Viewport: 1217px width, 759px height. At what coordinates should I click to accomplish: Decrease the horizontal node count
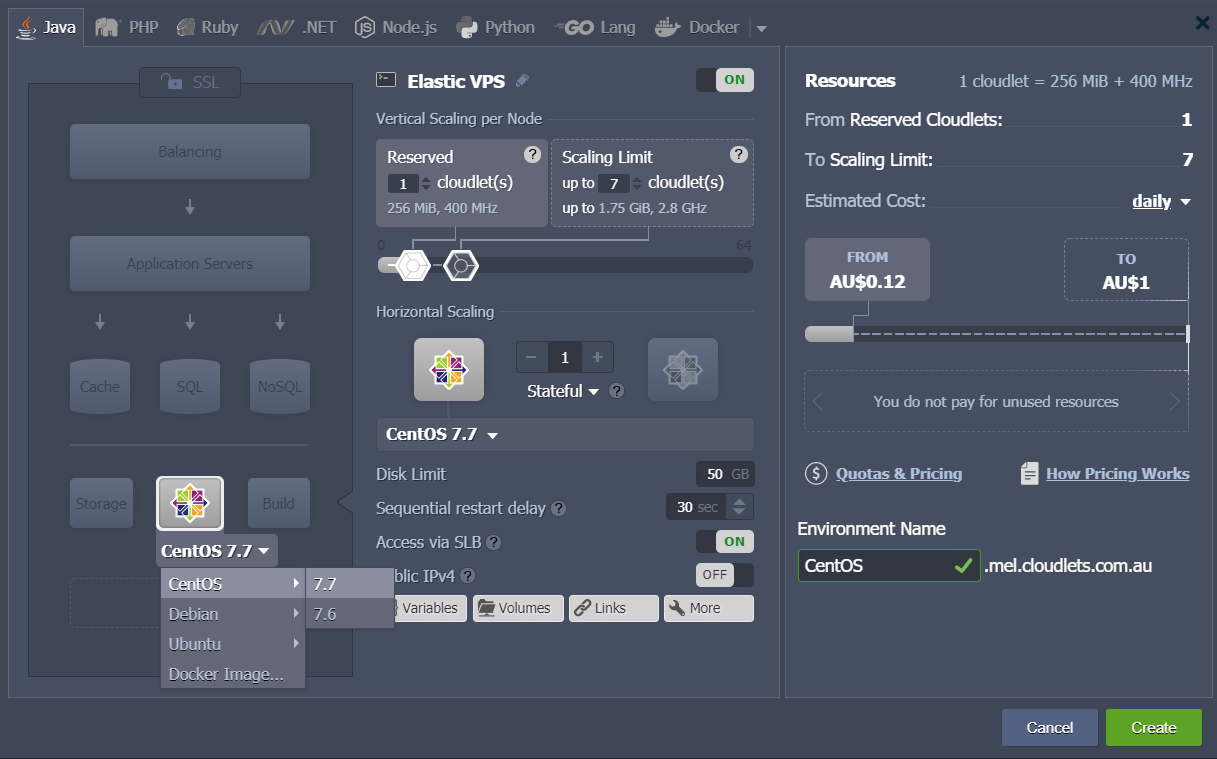[530, 357]
